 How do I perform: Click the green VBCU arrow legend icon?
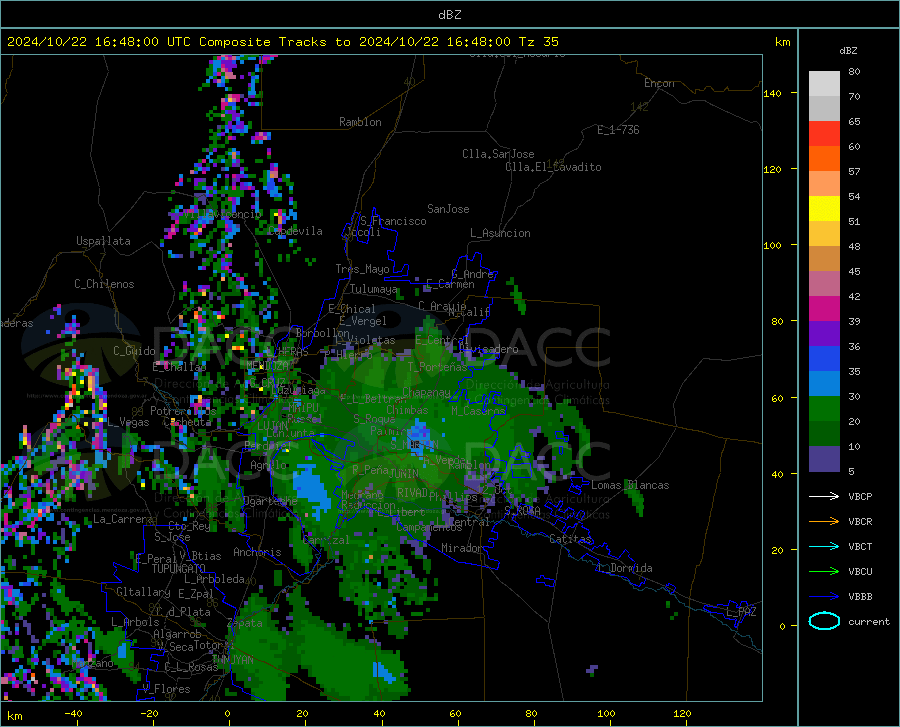point(824,571)
